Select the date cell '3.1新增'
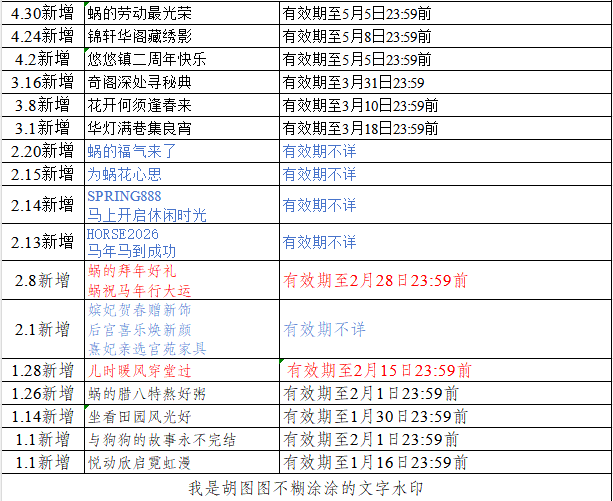The width and height of the screenshot is (613, 501). pyautogui.click(x=43, y=128)
